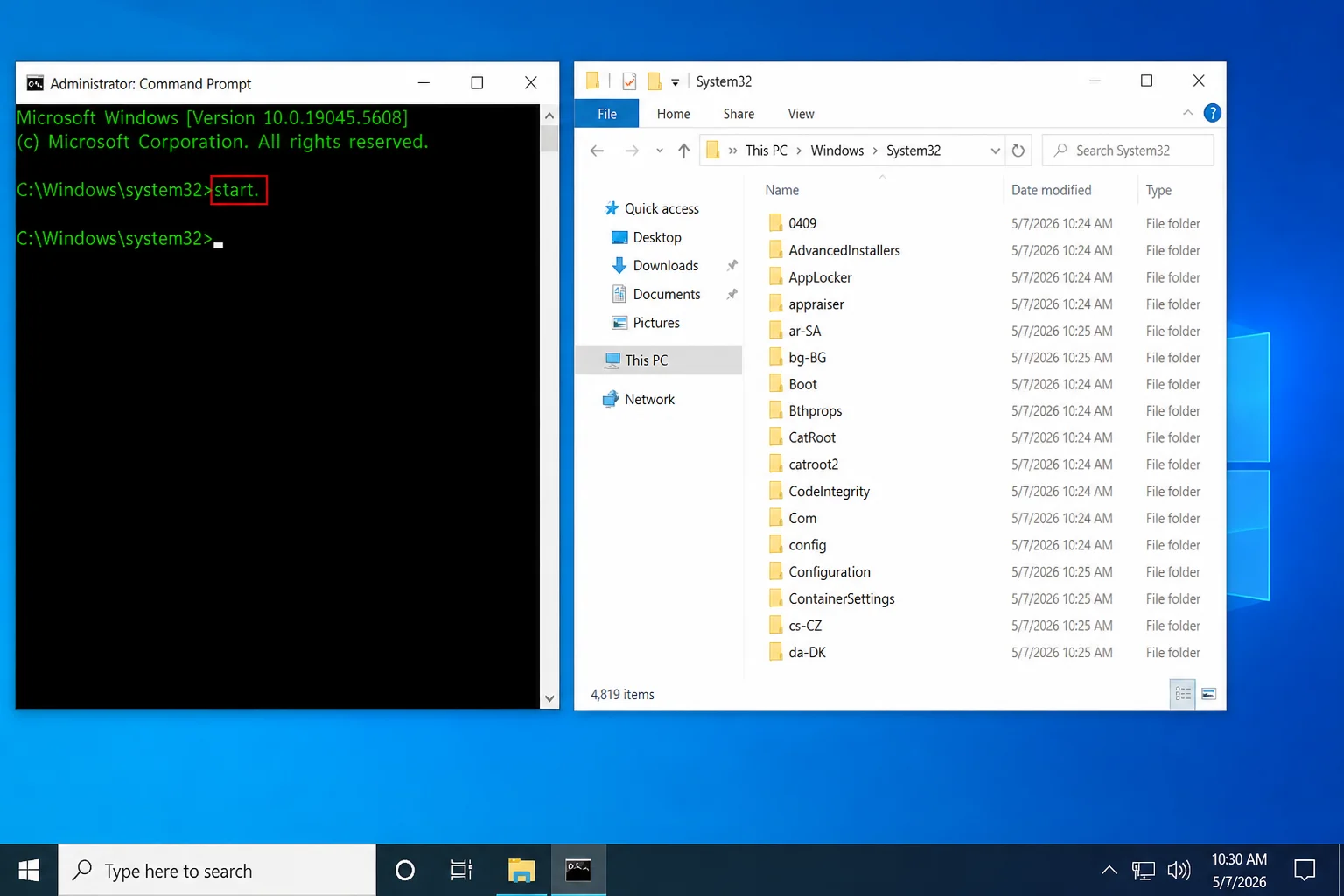The image size is (1344, 896).
Task: Open the Share ribbon tab
Action: click(738, 114)
